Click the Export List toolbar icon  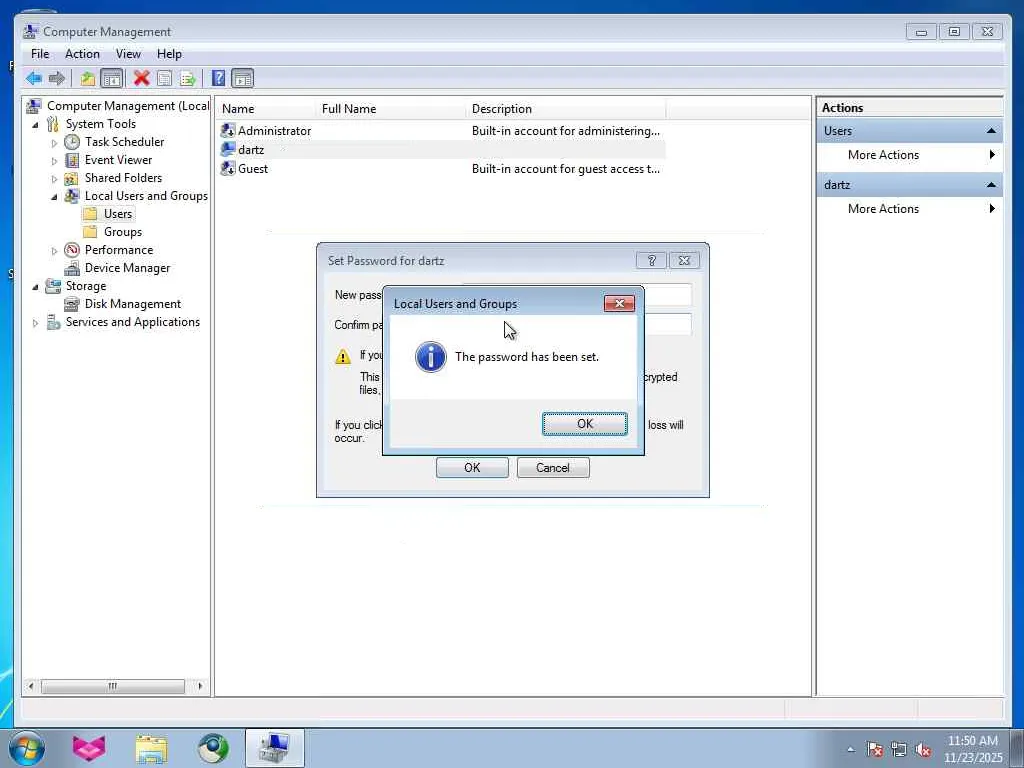[x=187, y=78]
